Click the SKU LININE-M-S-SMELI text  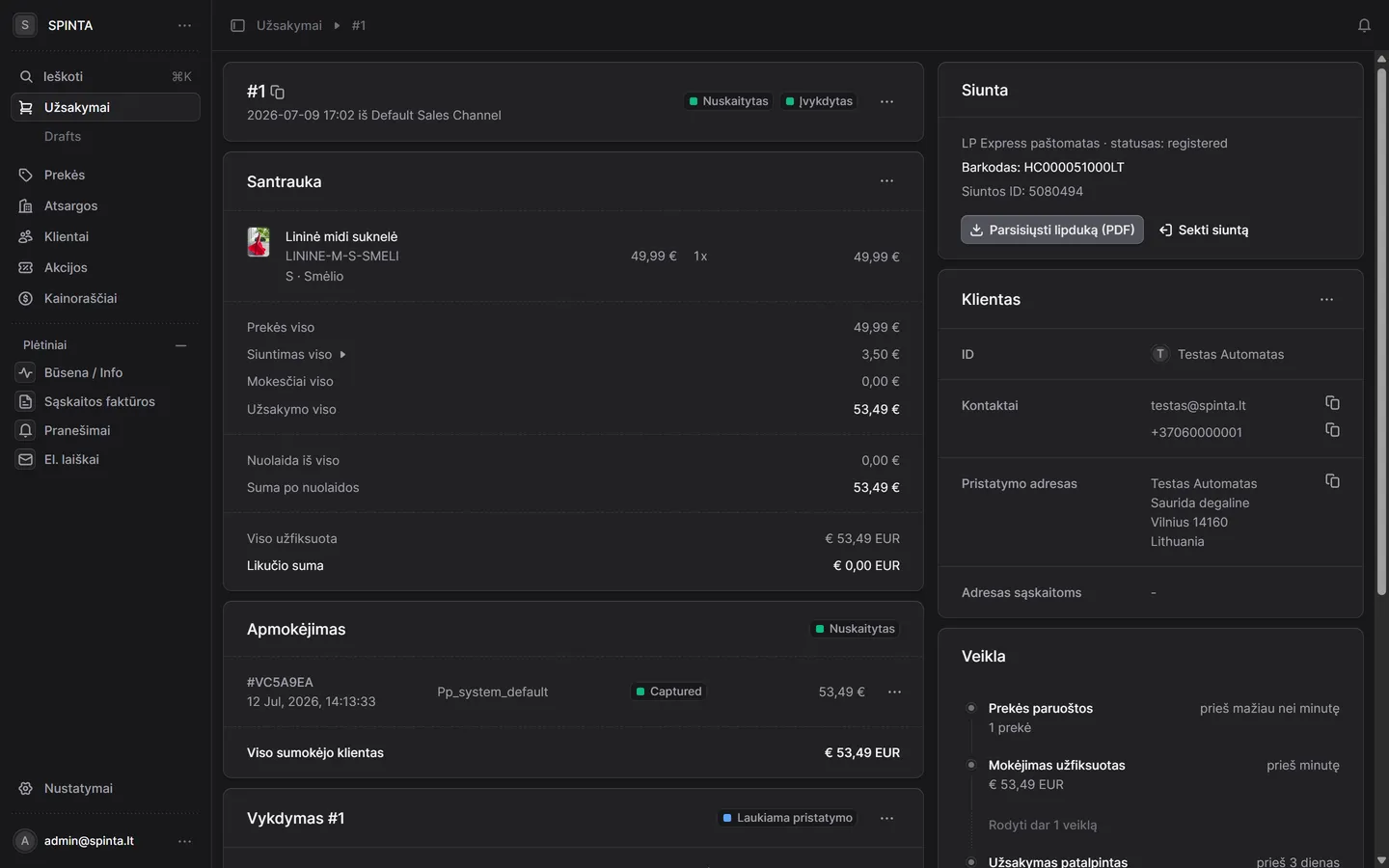(x=342, y=256)
